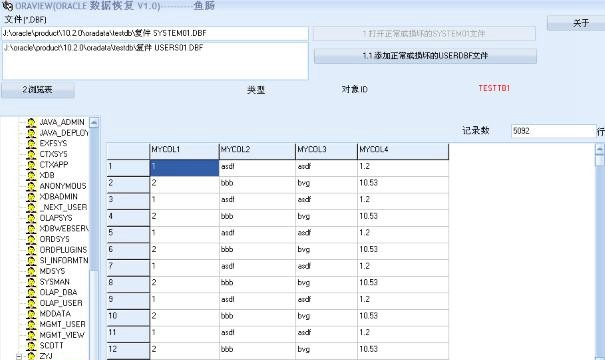Select the SCOTT user label in tree

51,346
